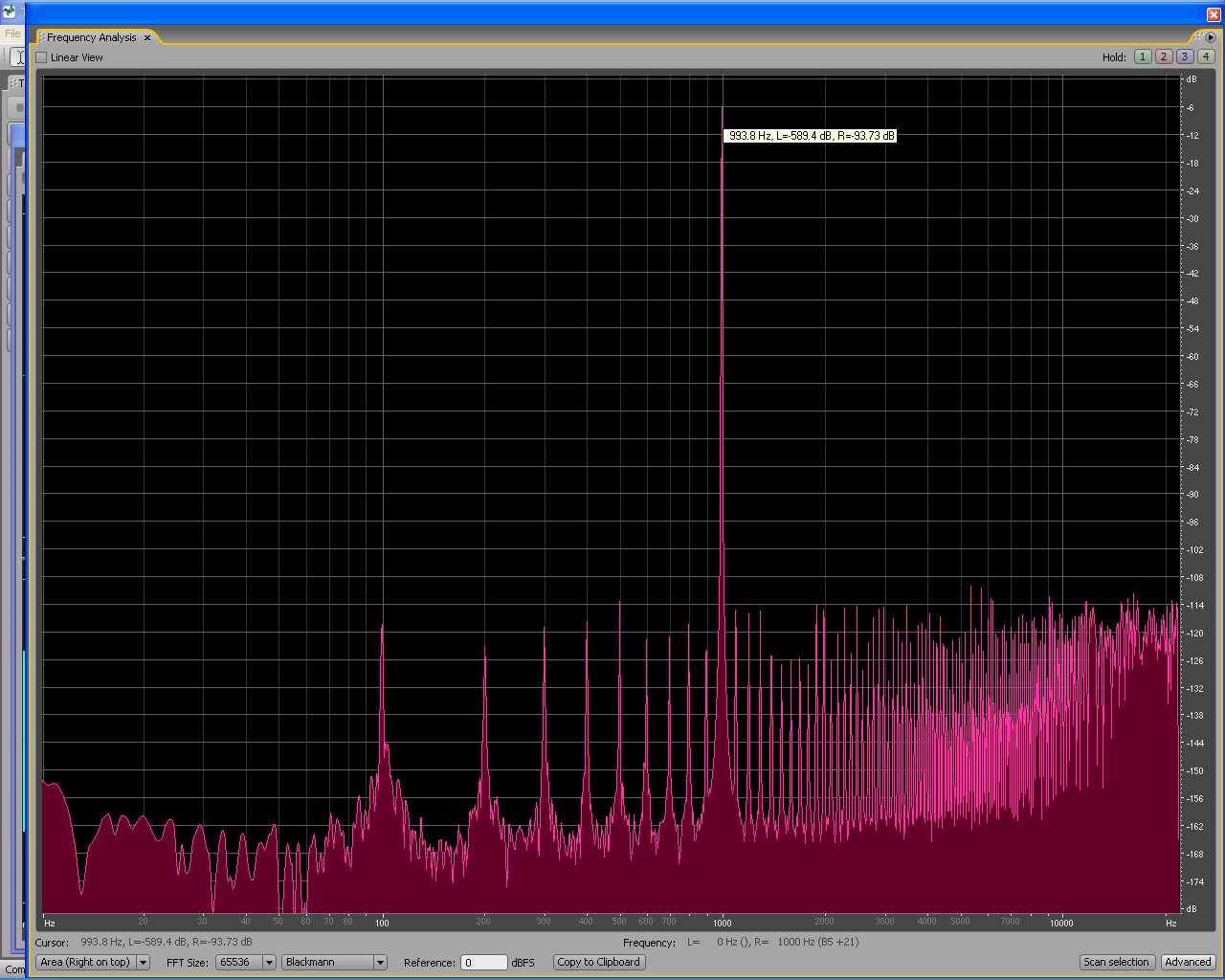Click the Advanced button
Screen dimensions: 1225x980
1188,962
